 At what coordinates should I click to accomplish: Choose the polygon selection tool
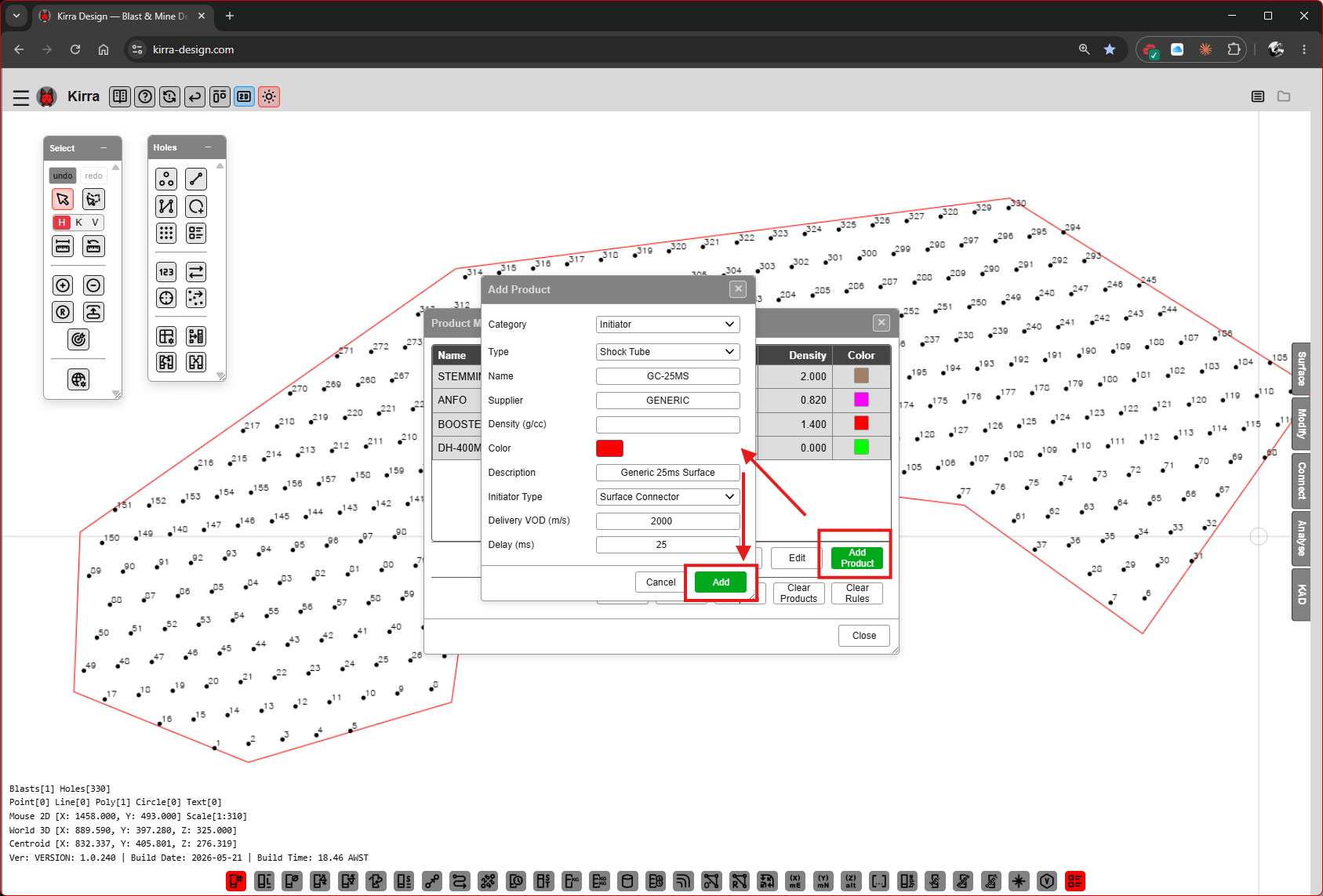[93, 199]
